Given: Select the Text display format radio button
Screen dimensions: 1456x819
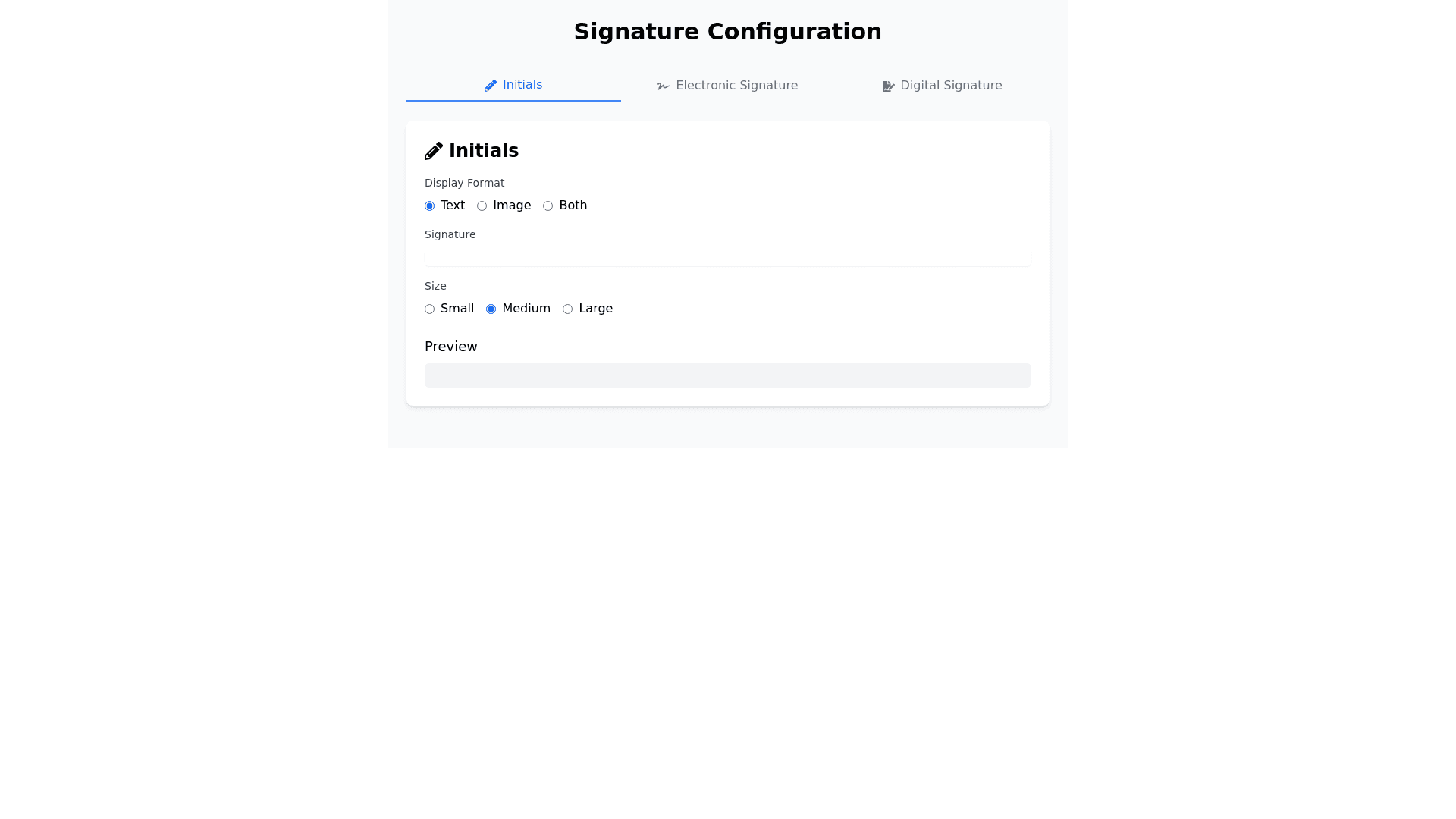Looking at the screenshot, I should tap(430, 206).
